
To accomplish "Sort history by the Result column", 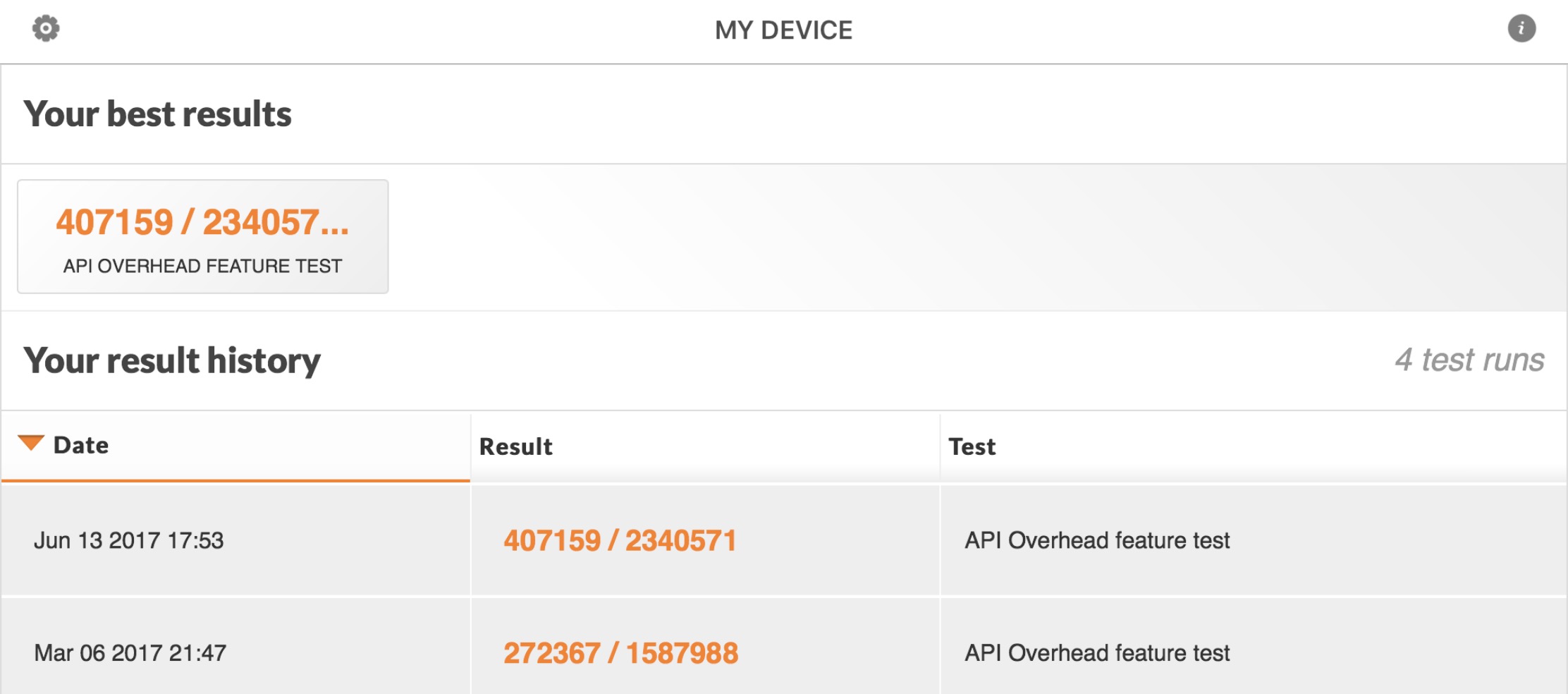I will click(x=705, y=446).
